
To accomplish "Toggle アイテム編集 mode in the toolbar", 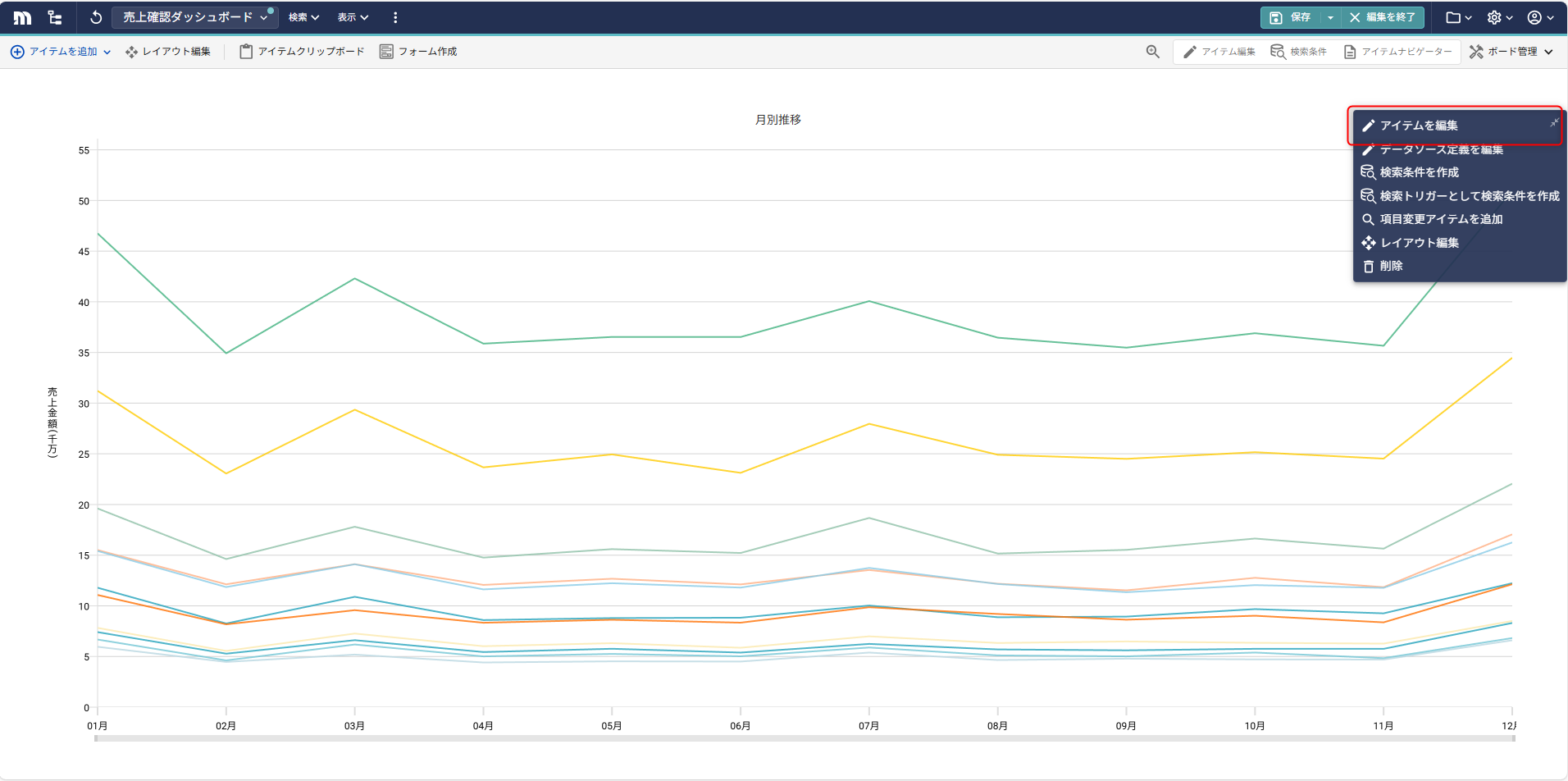I will click(1219, 52).
